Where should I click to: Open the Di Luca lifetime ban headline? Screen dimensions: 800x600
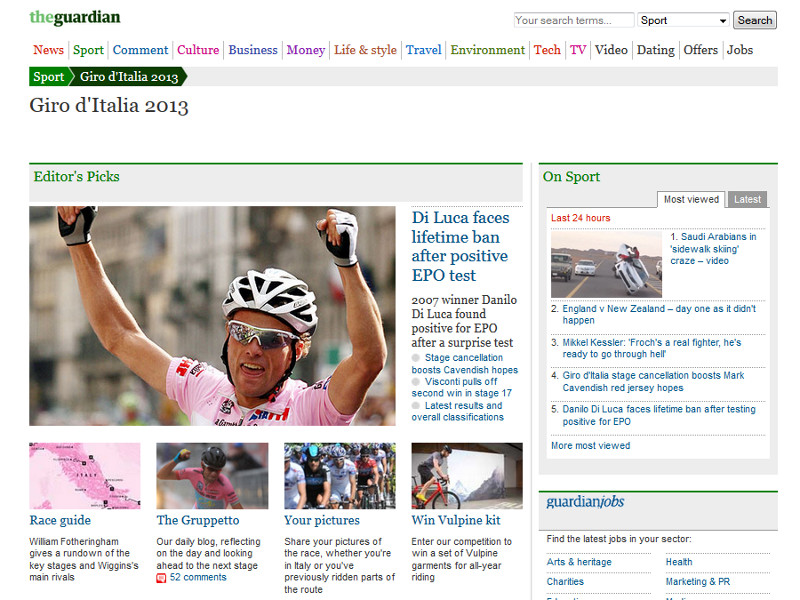pos(460,246)
